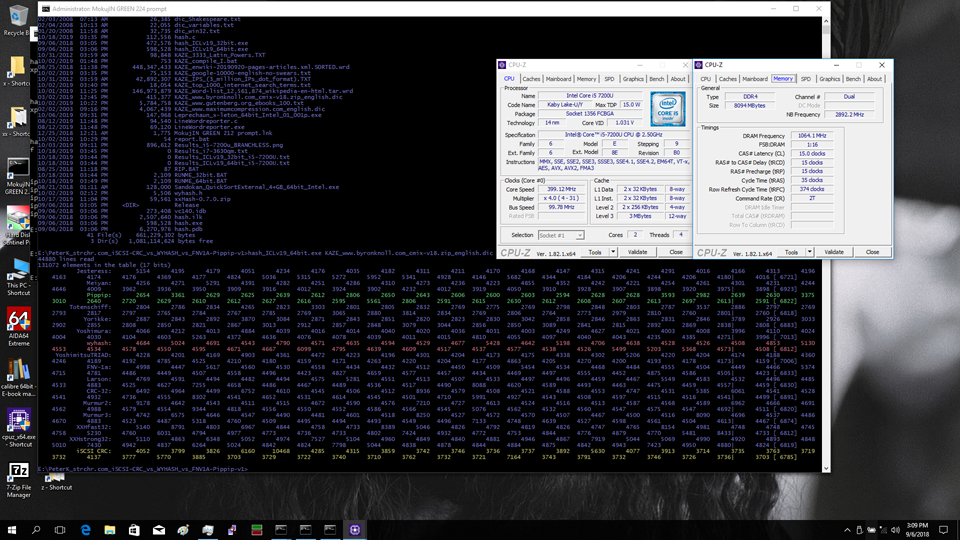Select the Mainboard tab in right CPU-Z window
Screen dimensions: 960x540
[755, 79]
